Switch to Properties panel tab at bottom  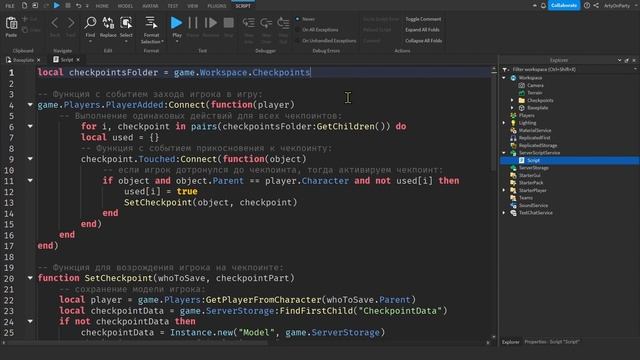(x=551, y=342)
